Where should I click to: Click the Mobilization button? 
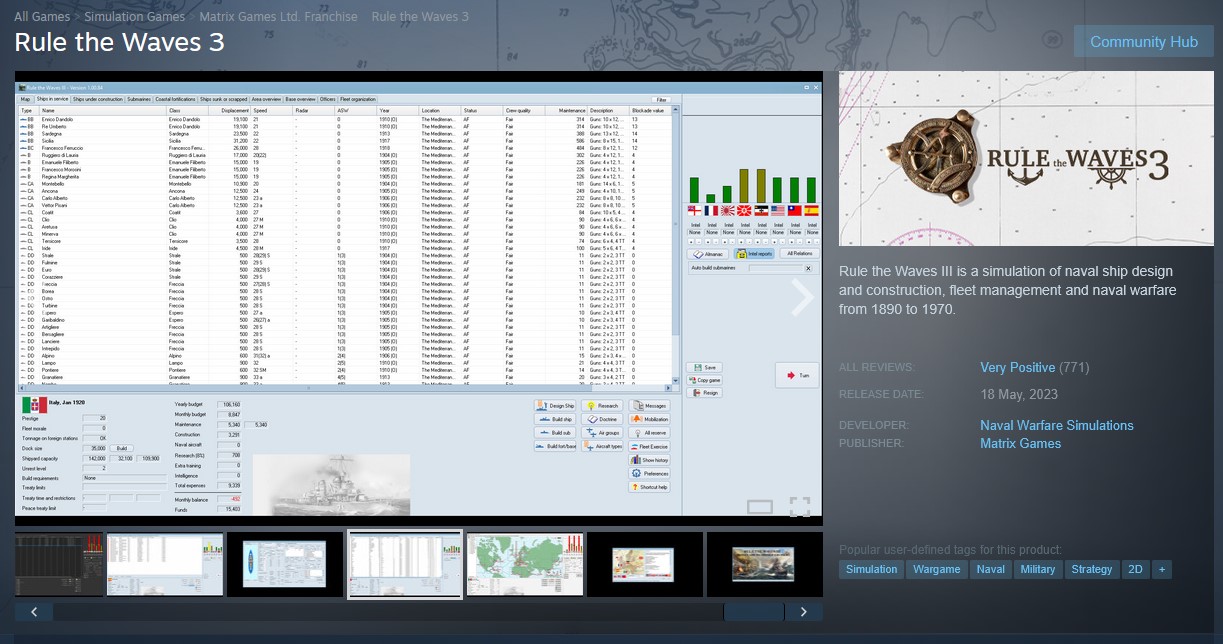point(650,419)
